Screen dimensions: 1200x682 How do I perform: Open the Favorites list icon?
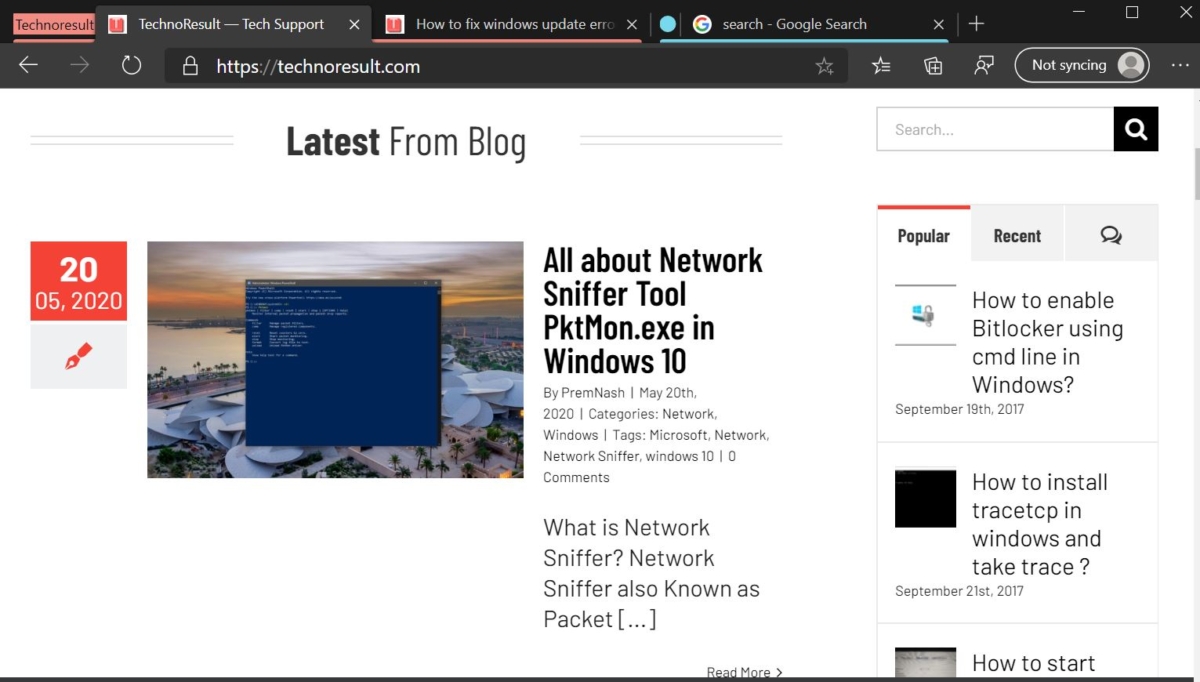(x=880, y=65)
